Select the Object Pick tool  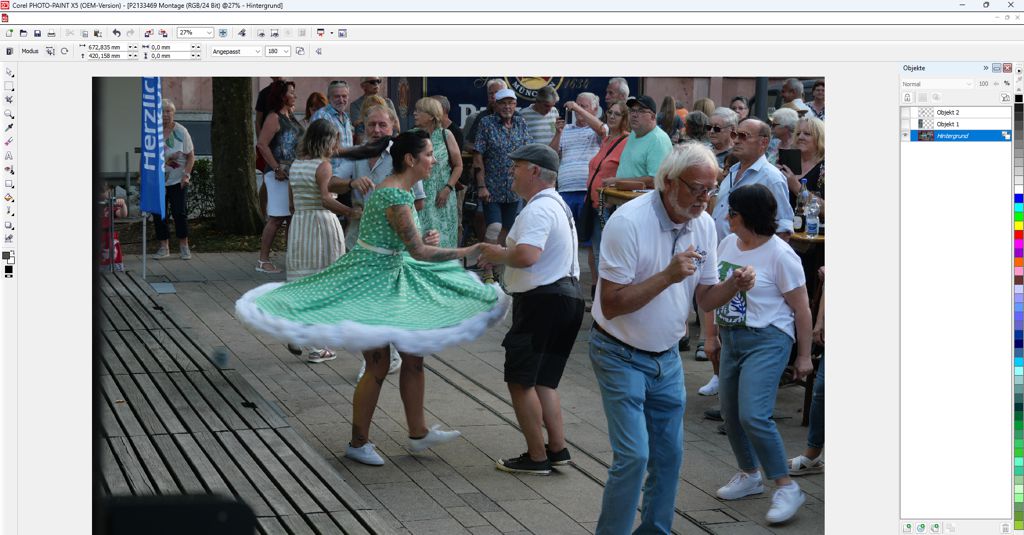(9, 72)
